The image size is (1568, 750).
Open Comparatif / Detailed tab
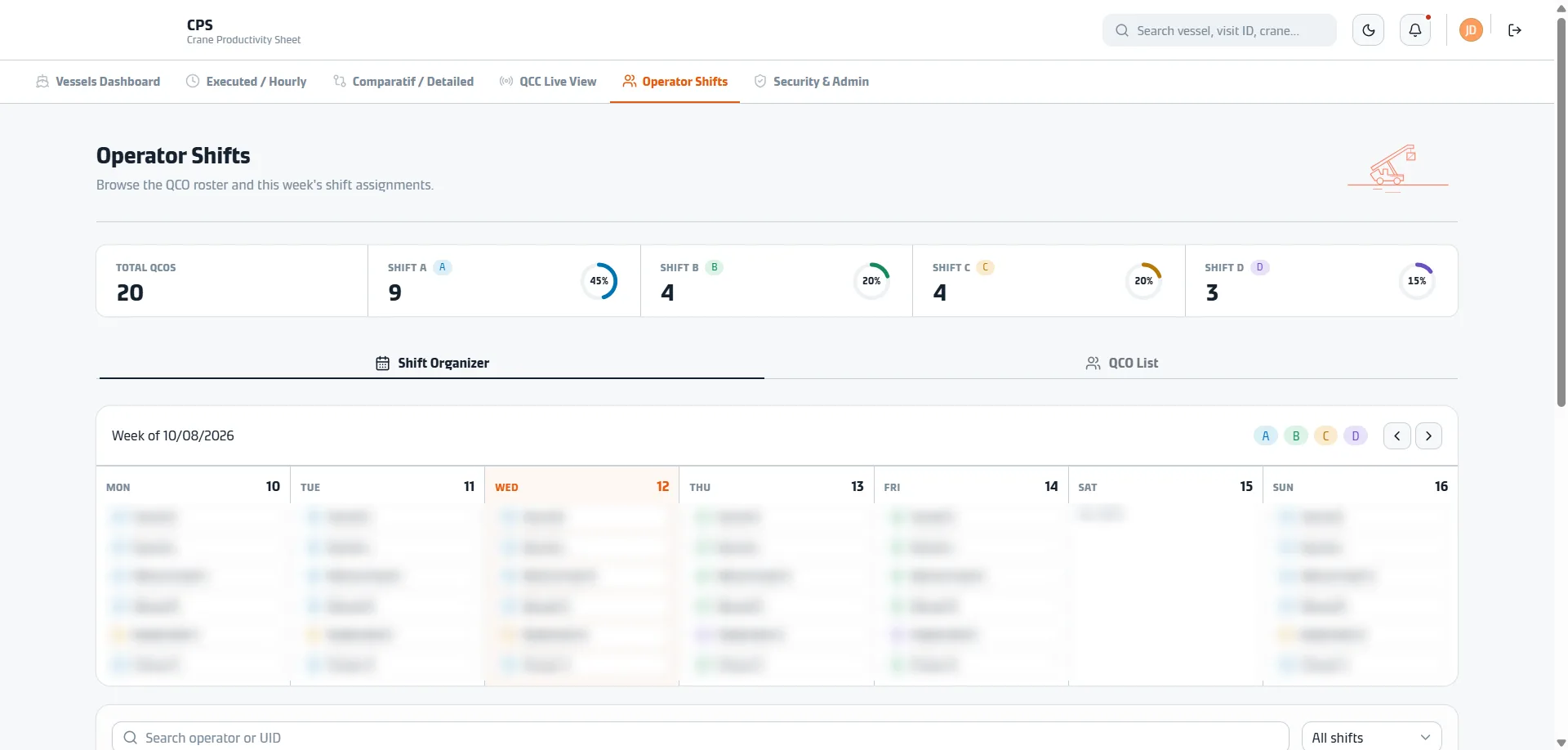pos(403,82)
